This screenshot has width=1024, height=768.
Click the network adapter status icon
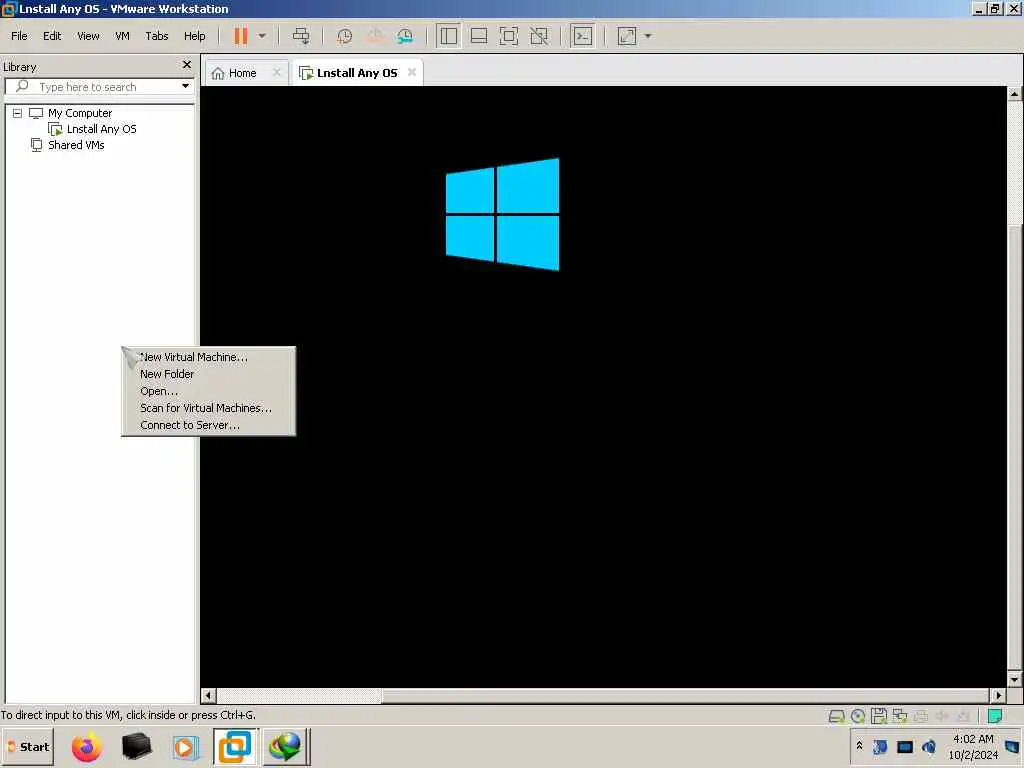click(x=900, y=716)
